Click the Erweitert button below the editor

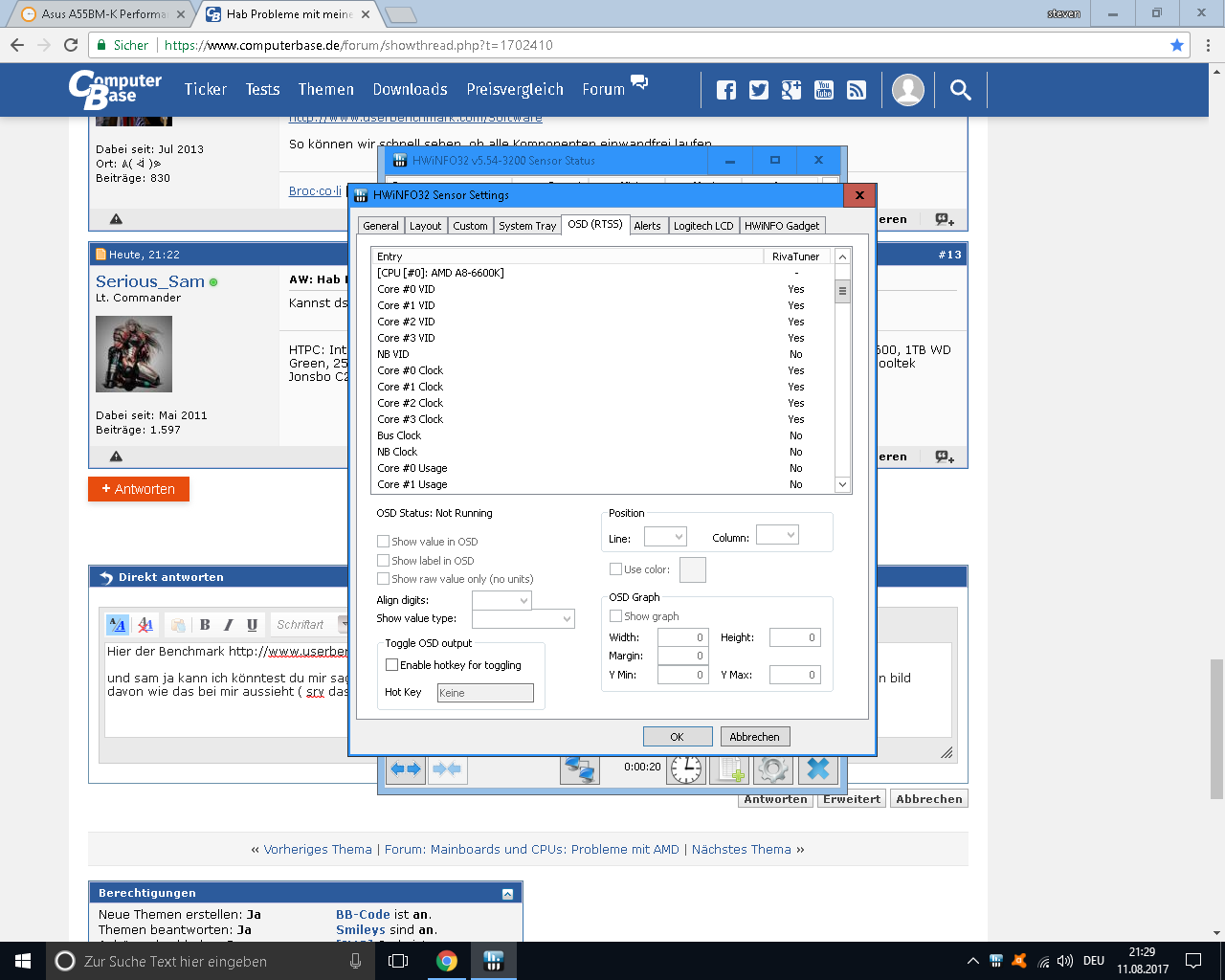[x=852, y=799]
